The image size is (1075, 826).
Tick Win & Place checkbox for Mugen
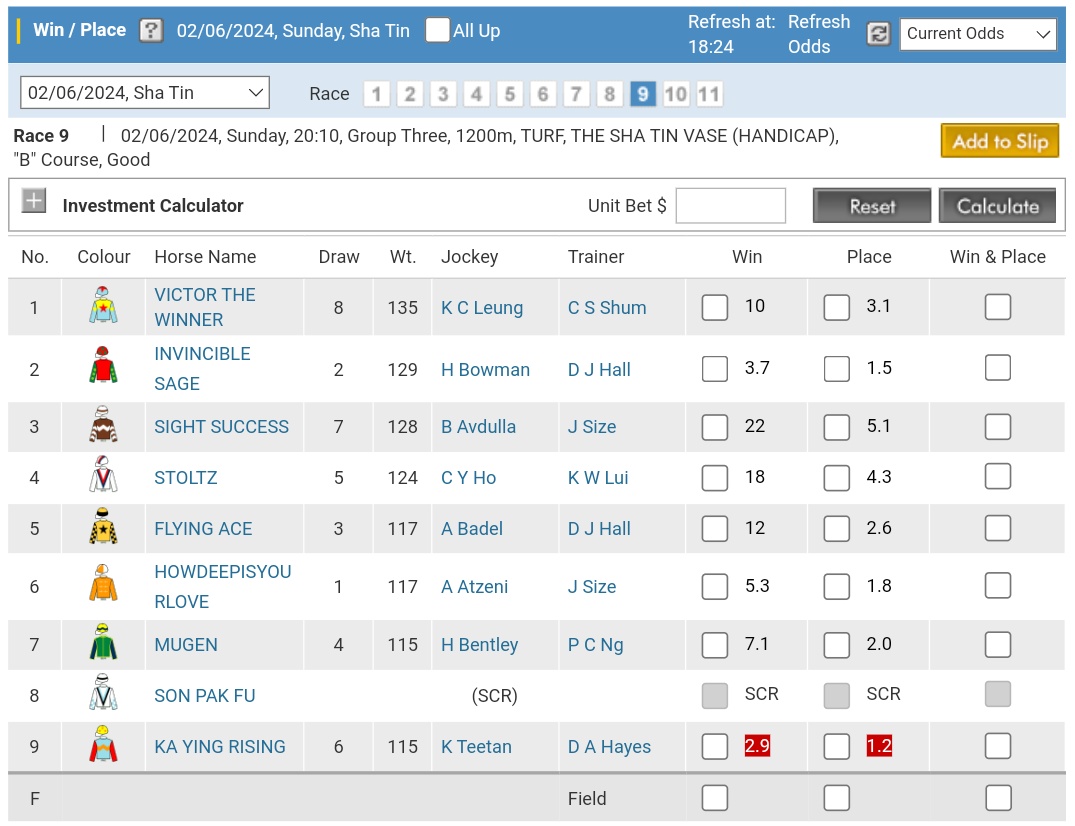(x=998, y=644)
